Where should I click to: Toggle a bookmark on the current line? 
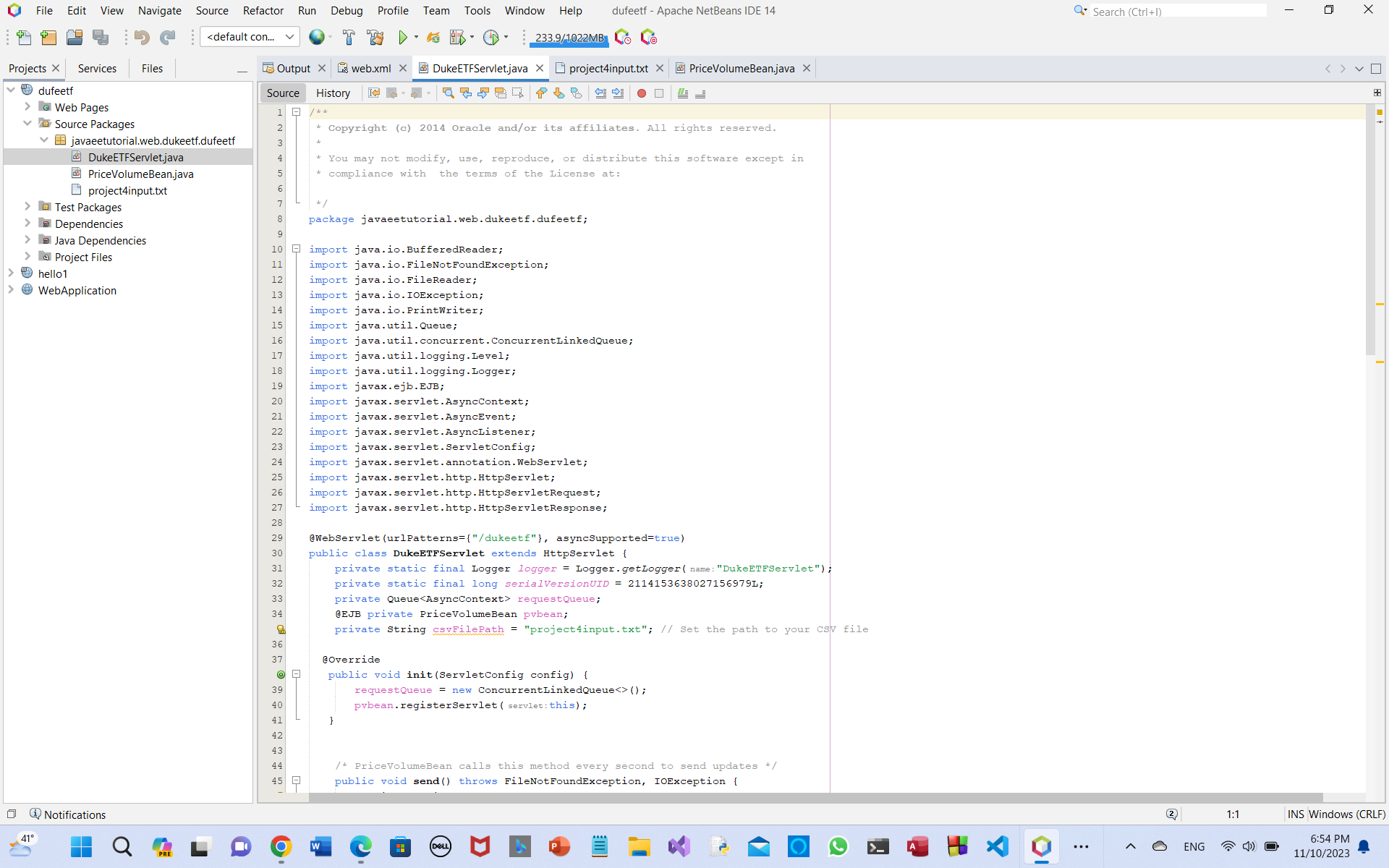[577, 93]
